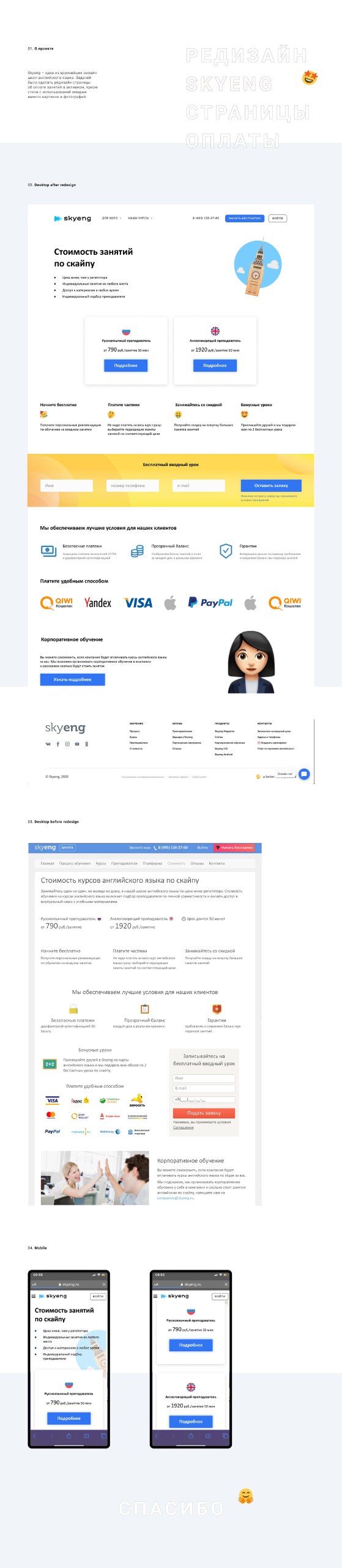Viewport: 342px width, 1568px height.
Task: Open 'Процесс обучения' nav item in old design
Action: click(75, 864)
